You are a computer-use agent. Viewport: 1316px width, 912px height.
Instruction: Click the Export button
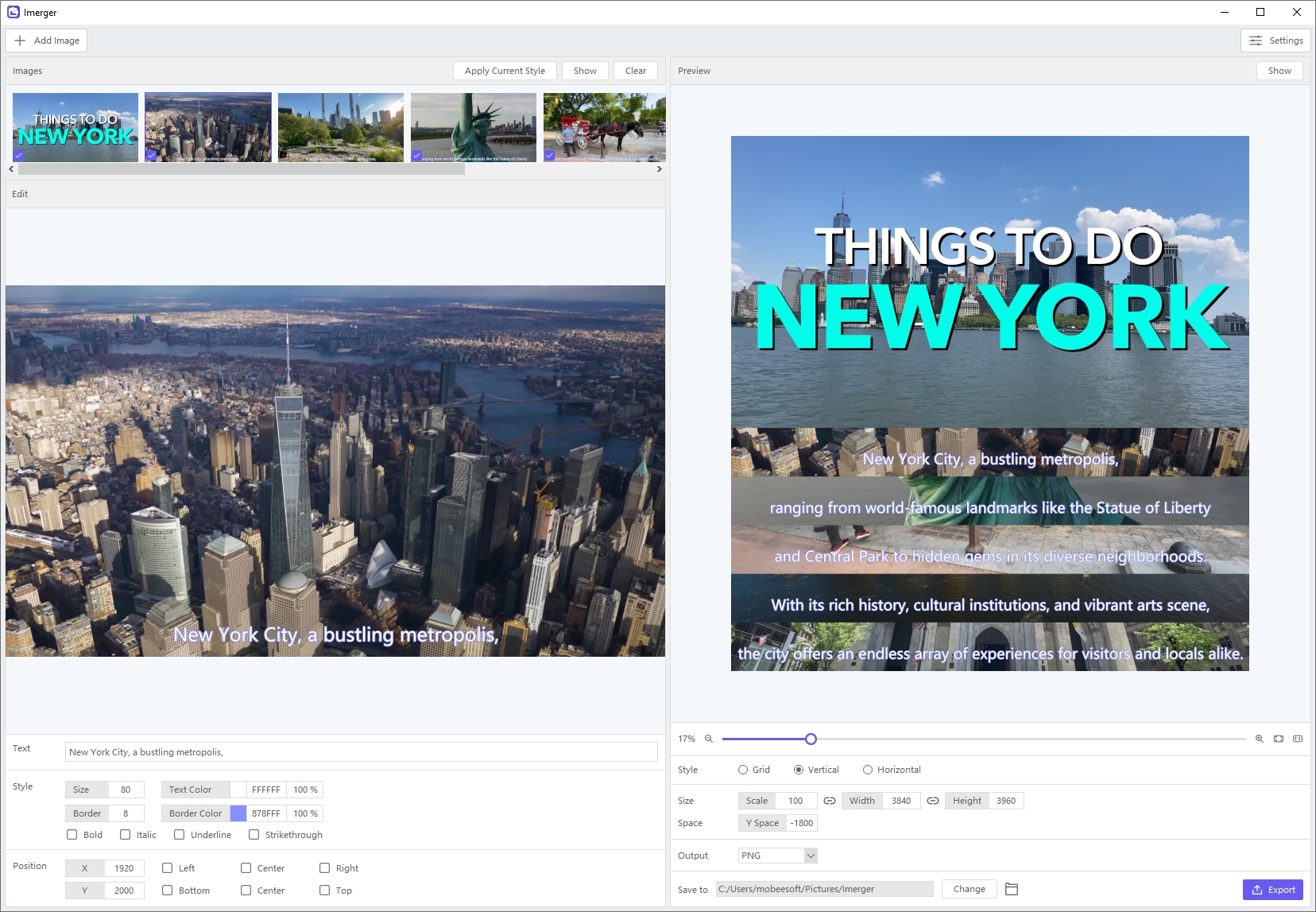[1273, 890]
